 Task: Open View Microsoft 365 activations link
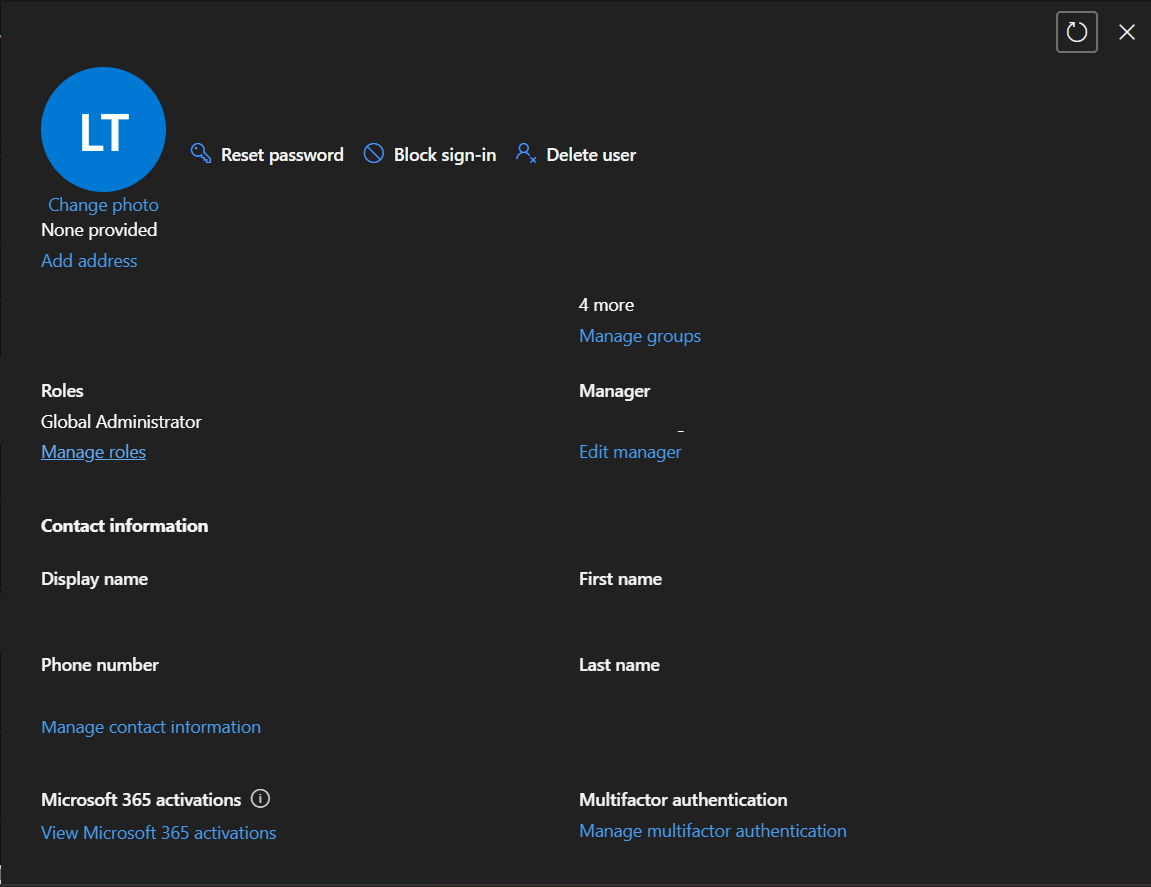tap(159, 833)
